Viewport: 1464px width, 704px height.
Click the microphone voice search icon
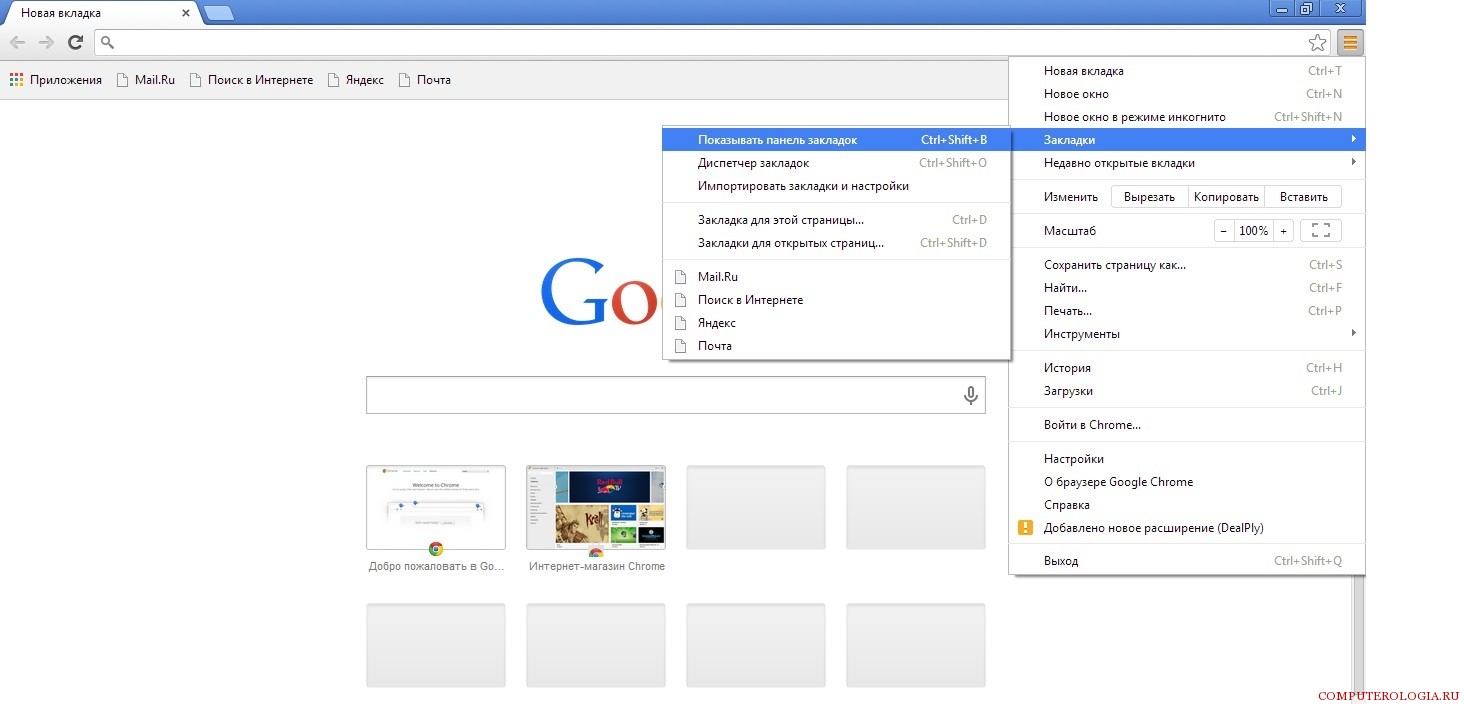[x=970, y=395]
